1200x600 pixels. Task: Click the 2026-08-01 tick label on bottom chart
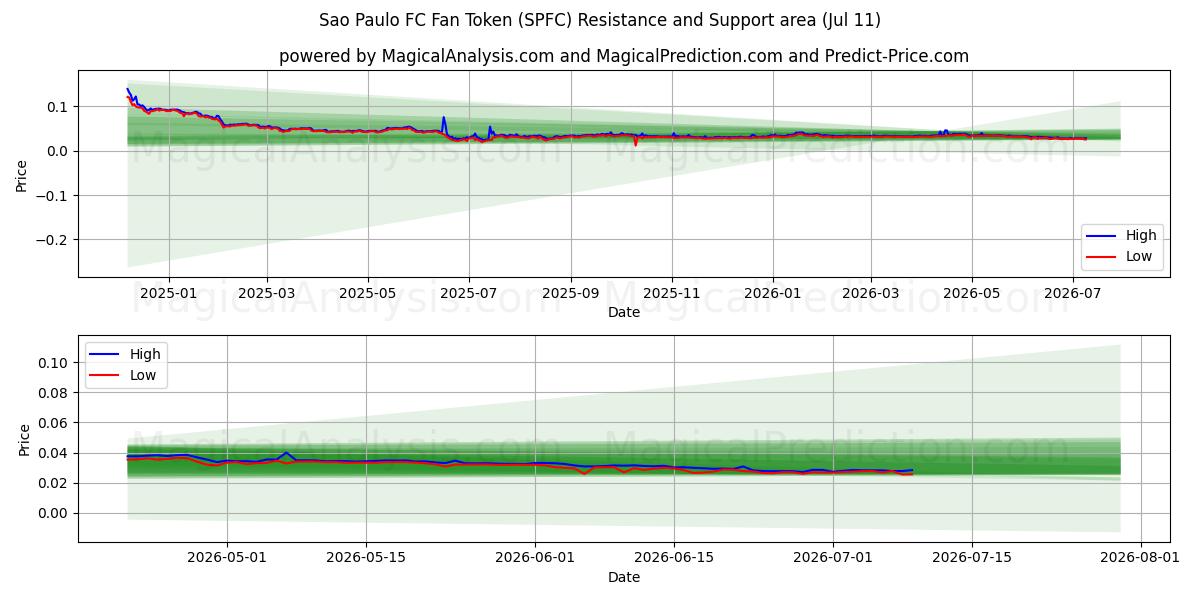pyautogui.click(x=1141, y=558)
